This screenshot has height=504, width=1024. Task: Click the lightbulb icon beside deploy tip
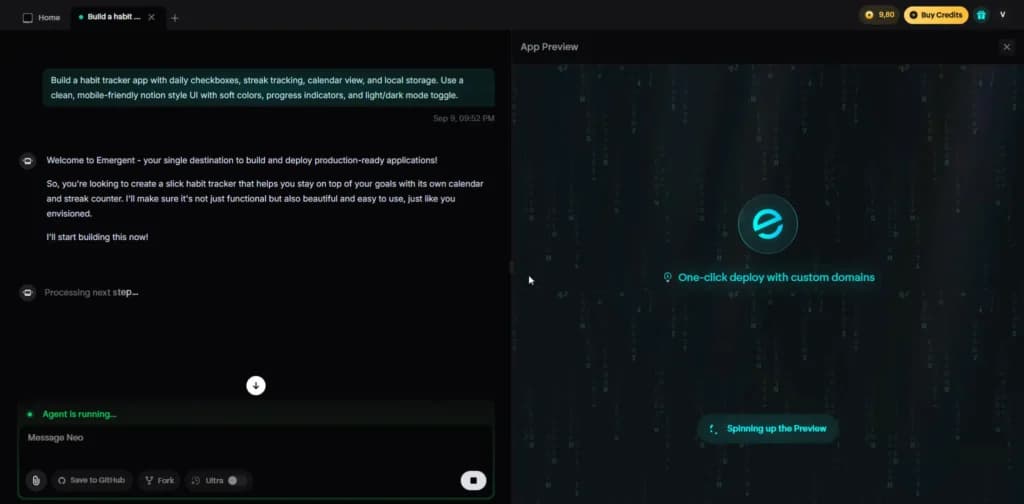pyautogui.click(x=667, y=277)
